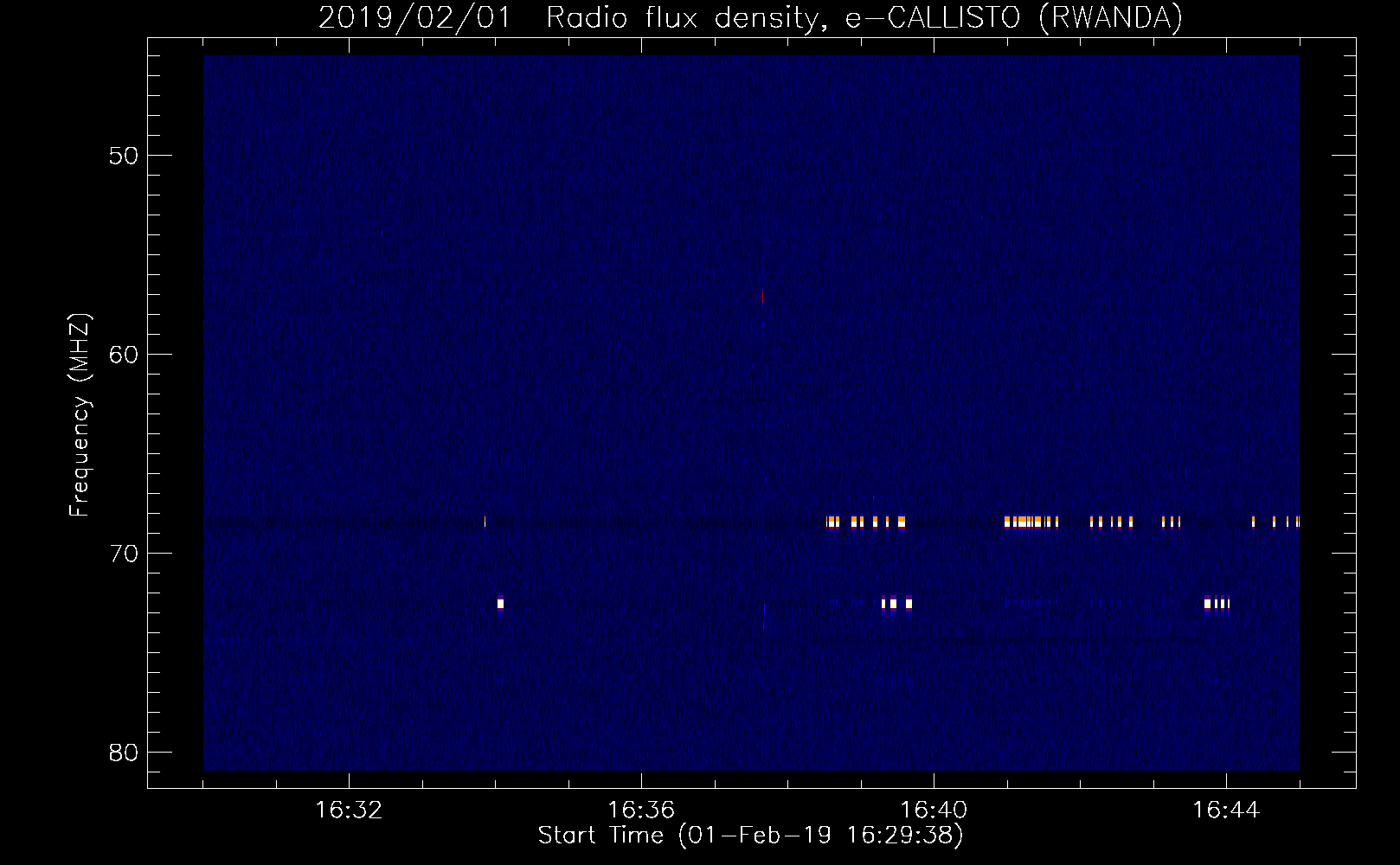This screenshot has width=1400, height=865.
Task: Click the isolated white burst near 72.5 MHz before 16:36
Action: (x=500, y=603)
